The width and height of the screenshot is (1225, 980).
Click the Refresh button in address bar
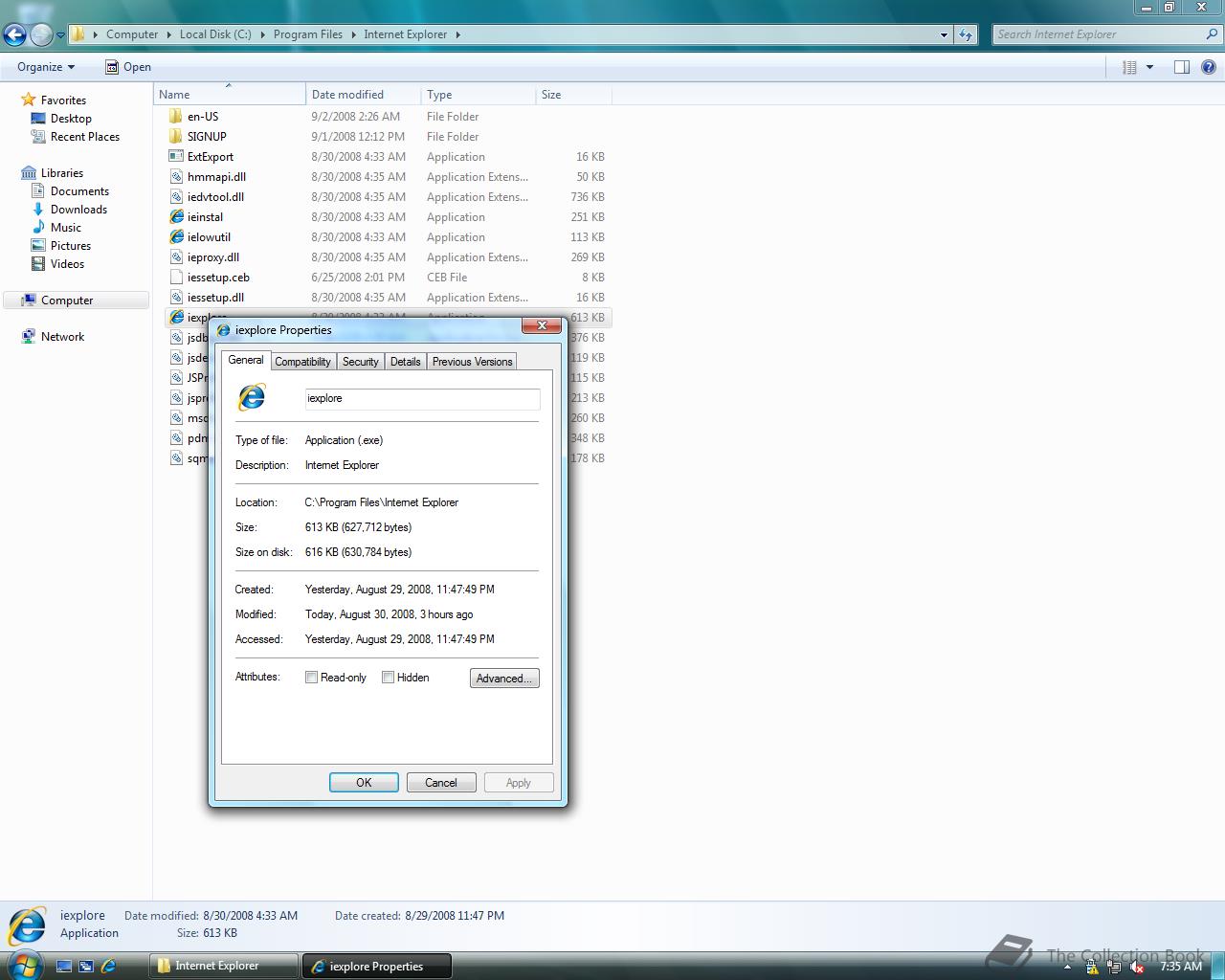[x=966, y=34]
